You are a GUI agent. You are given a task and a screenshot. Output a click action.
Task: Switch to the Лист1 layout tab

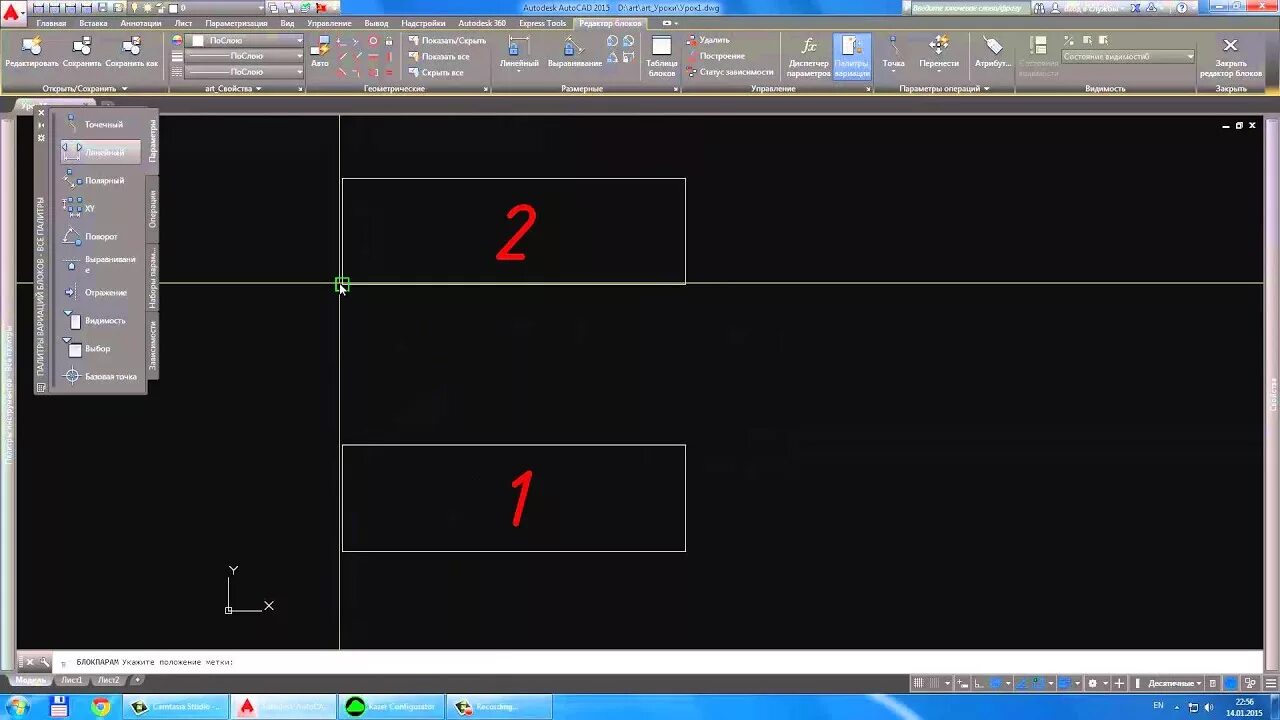pyautogui.click(x=72, y=679)
